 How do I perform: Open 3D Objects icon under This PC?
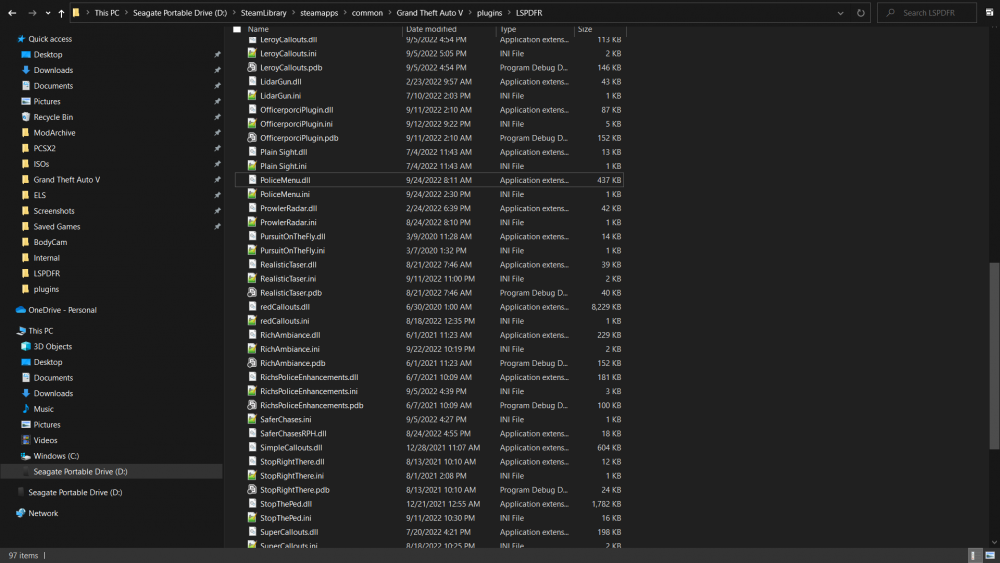pos(26,346)
